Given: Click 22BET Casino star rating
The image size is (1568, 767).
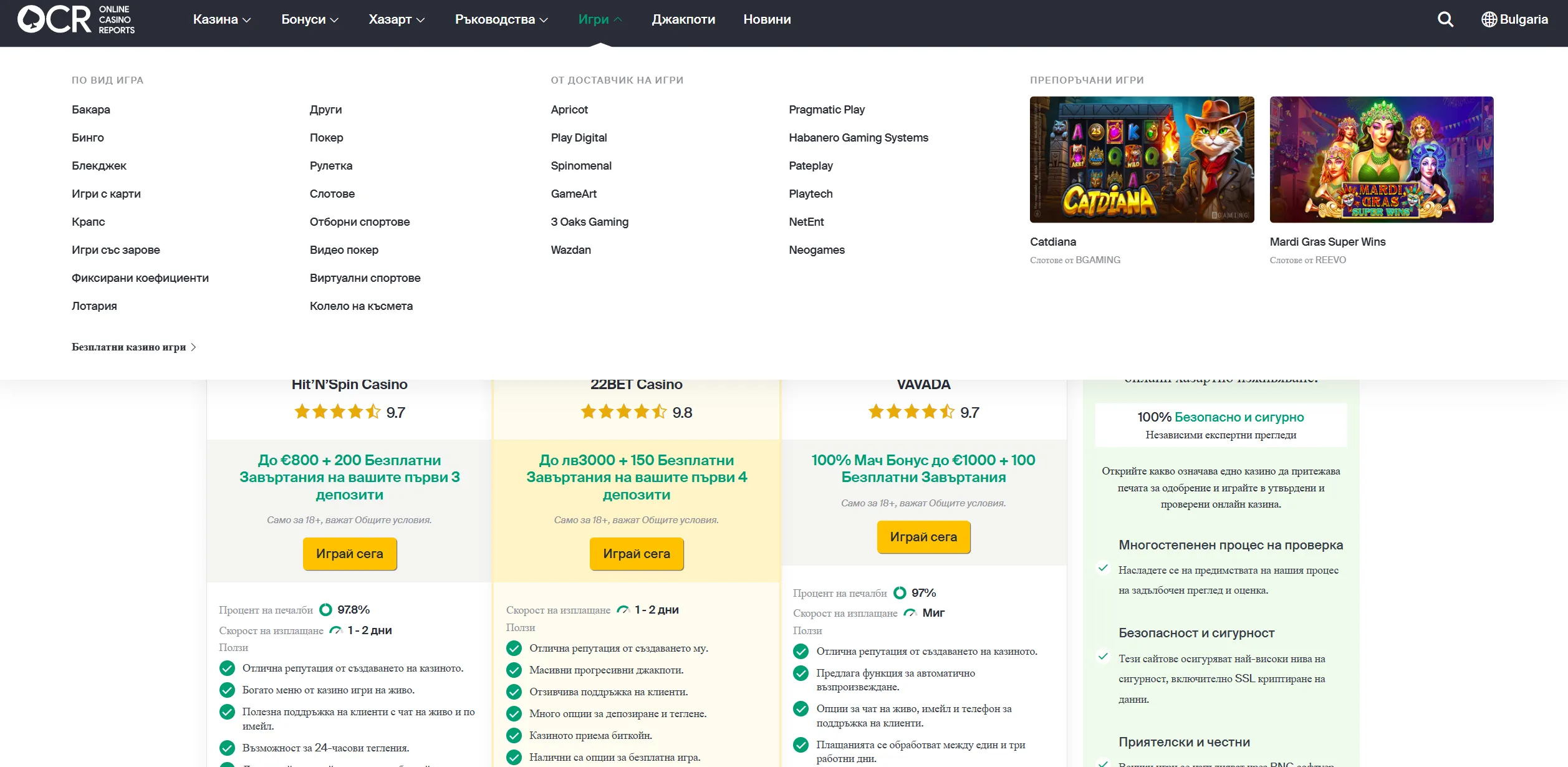Looking at the screenshot, I should [x=623, y=412].
